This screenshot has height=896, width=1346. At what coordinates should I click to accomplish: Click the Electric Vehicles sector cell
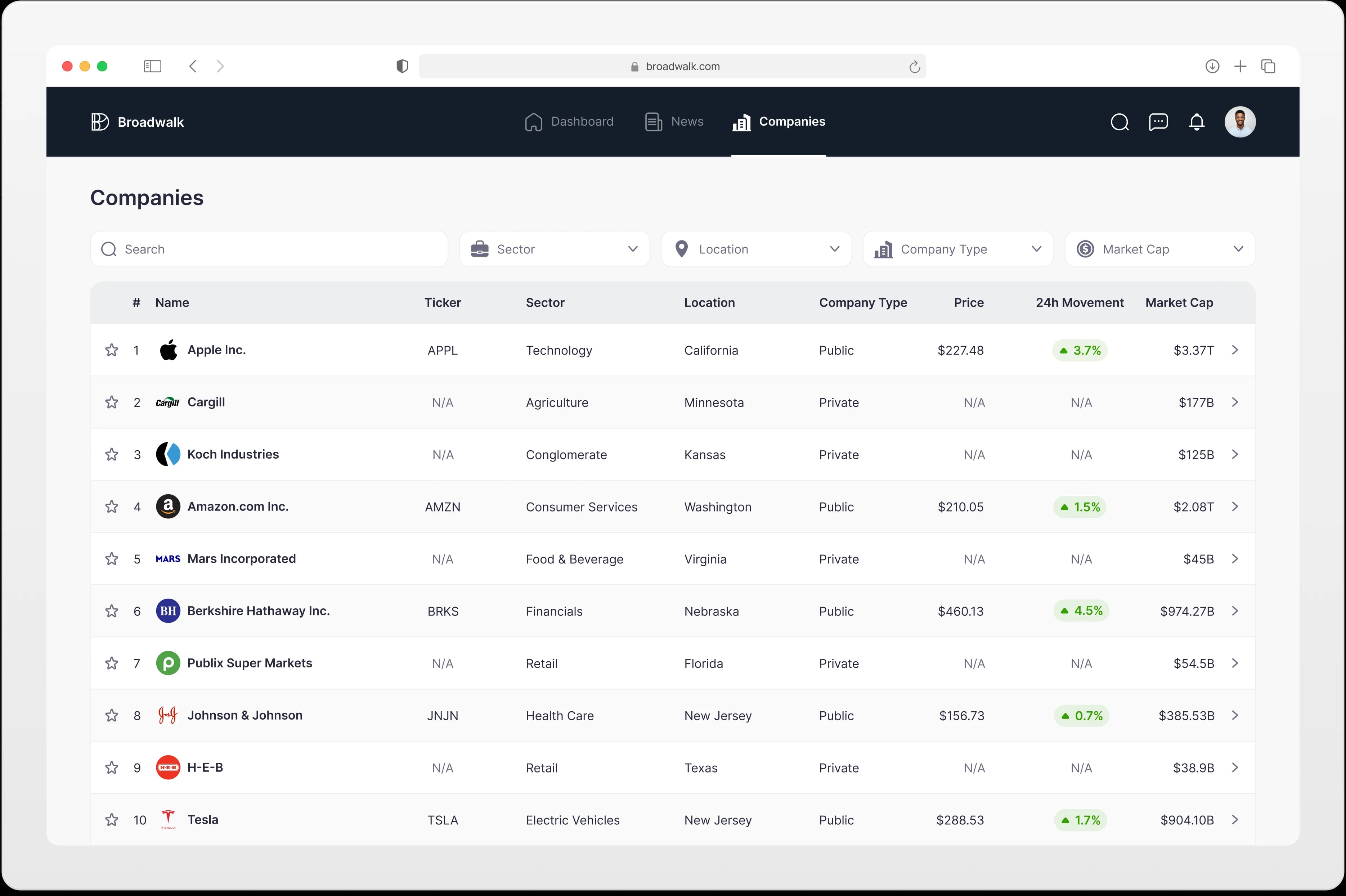572,820
